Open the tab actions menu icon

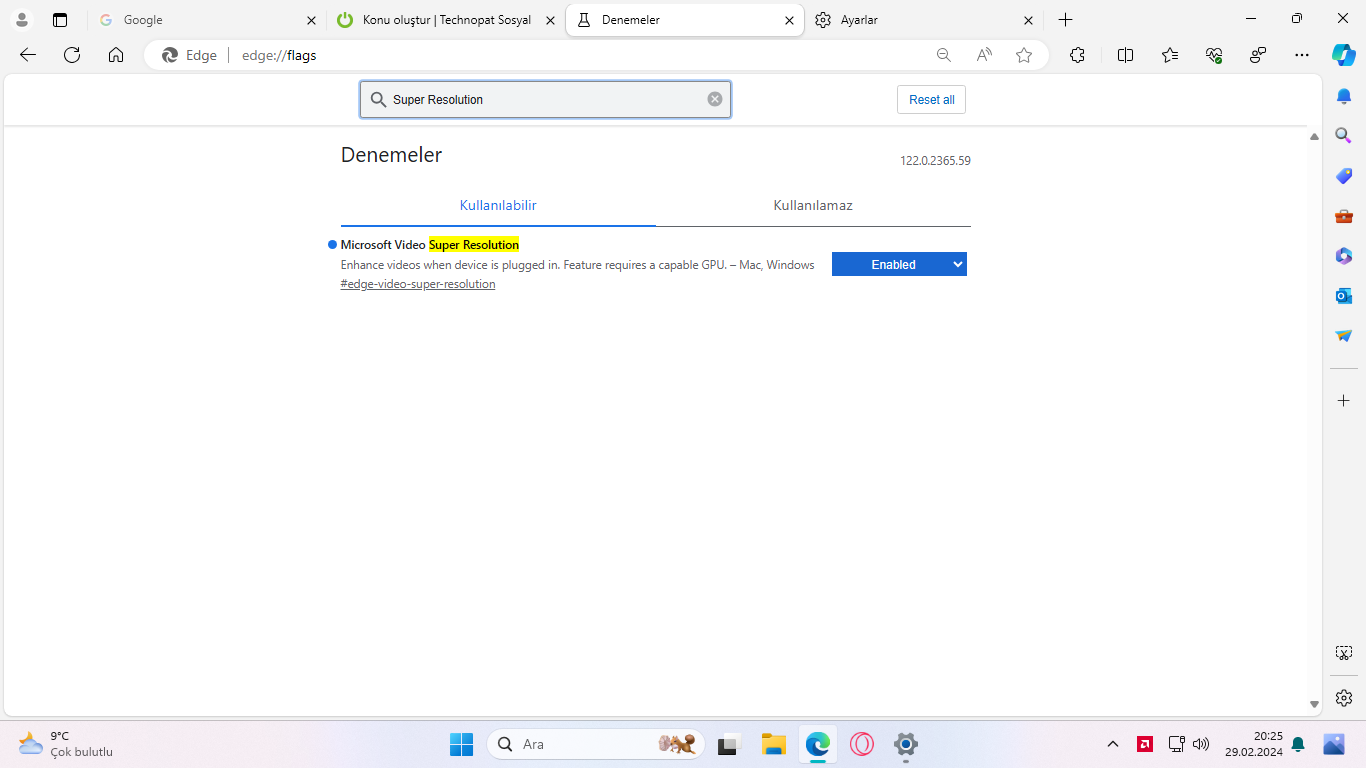click(x=60, y=20)
